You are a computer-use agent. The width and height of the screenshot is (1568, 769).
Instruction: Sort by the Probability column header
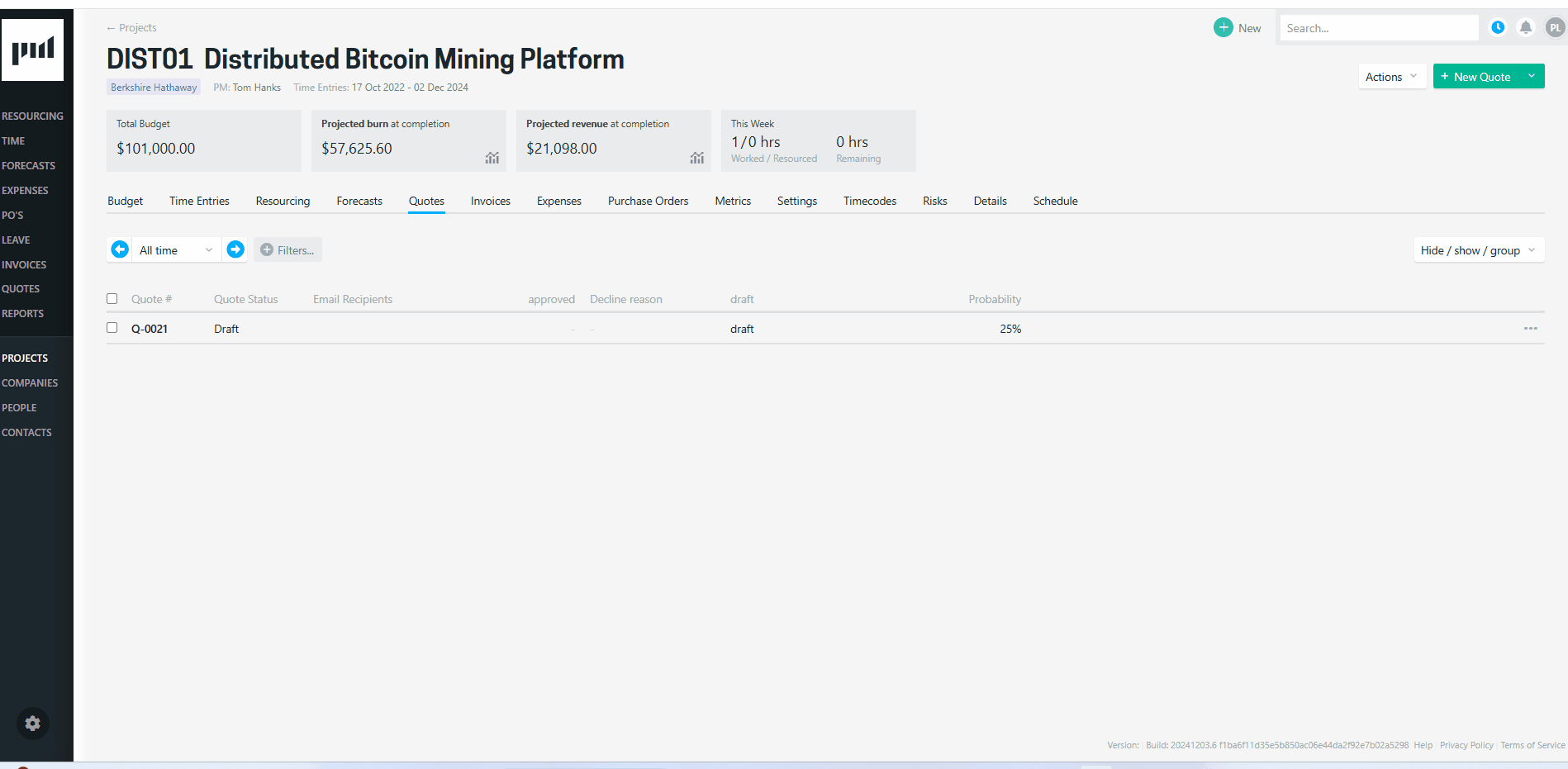(995, 299)
